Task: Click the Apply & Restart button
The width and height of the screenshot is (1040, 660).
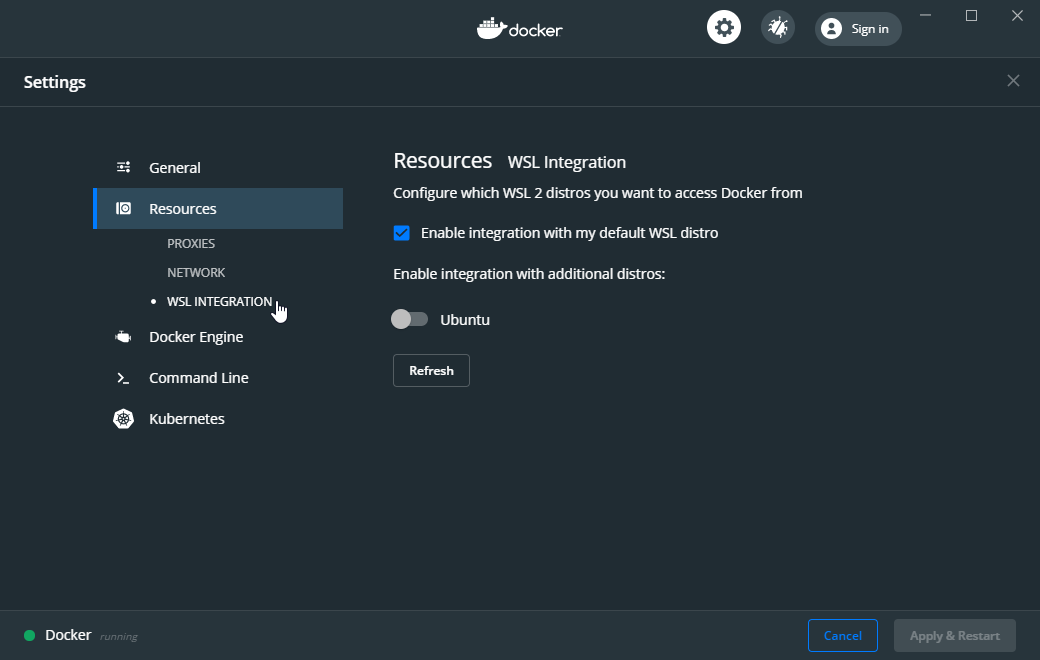Action: pyautogui.click(x=954, y=635)
